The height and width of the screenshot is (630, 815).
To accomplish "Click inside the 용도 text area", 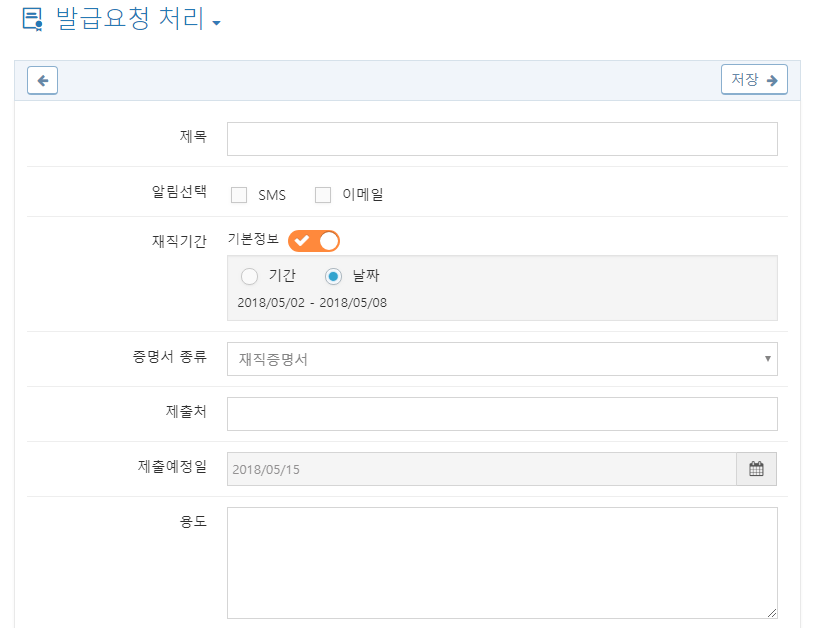I will point(502,563).
